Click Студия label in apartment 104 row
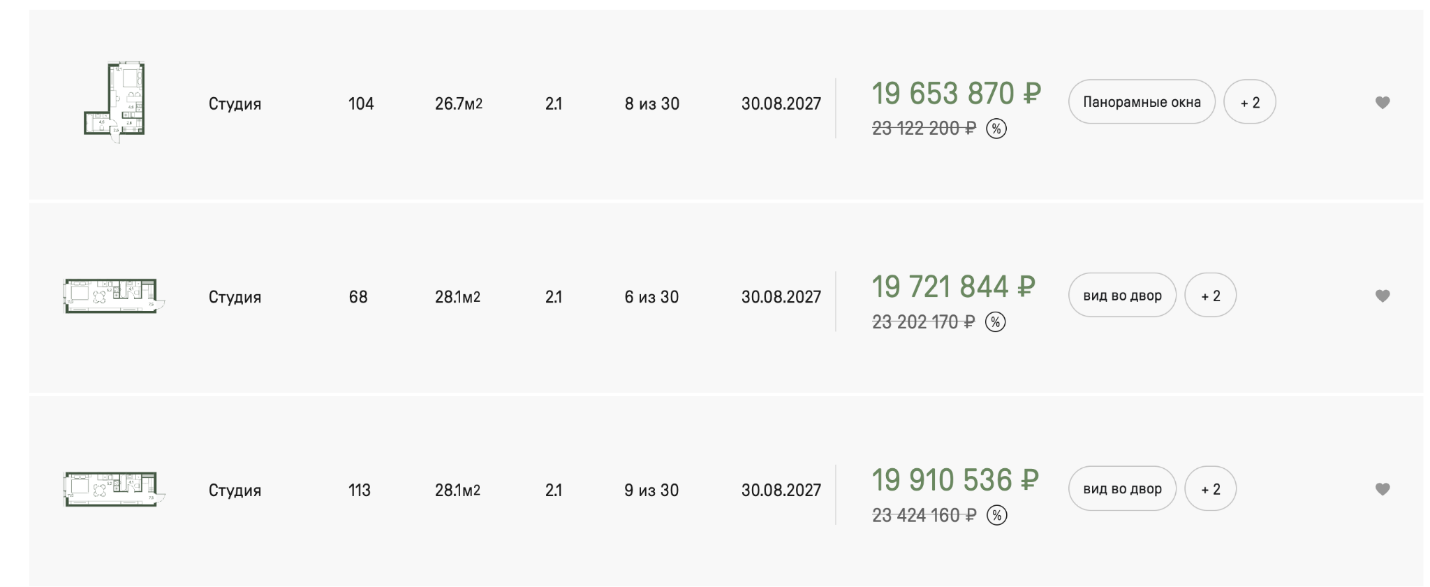This screenshot has height=587, width=1430. click(x=235, y=103)
